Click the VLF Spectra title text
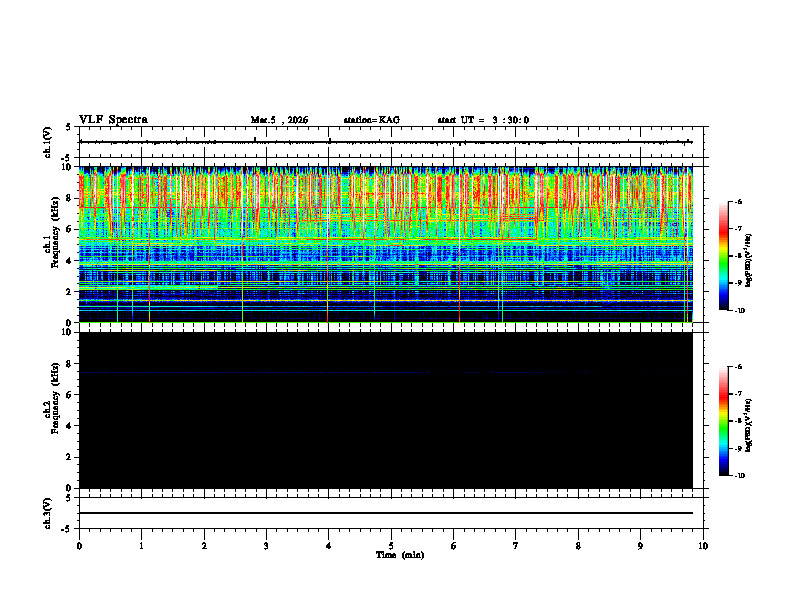Image resolution: width=792 pixels, height=612 pixels. [x=113, y=120]
